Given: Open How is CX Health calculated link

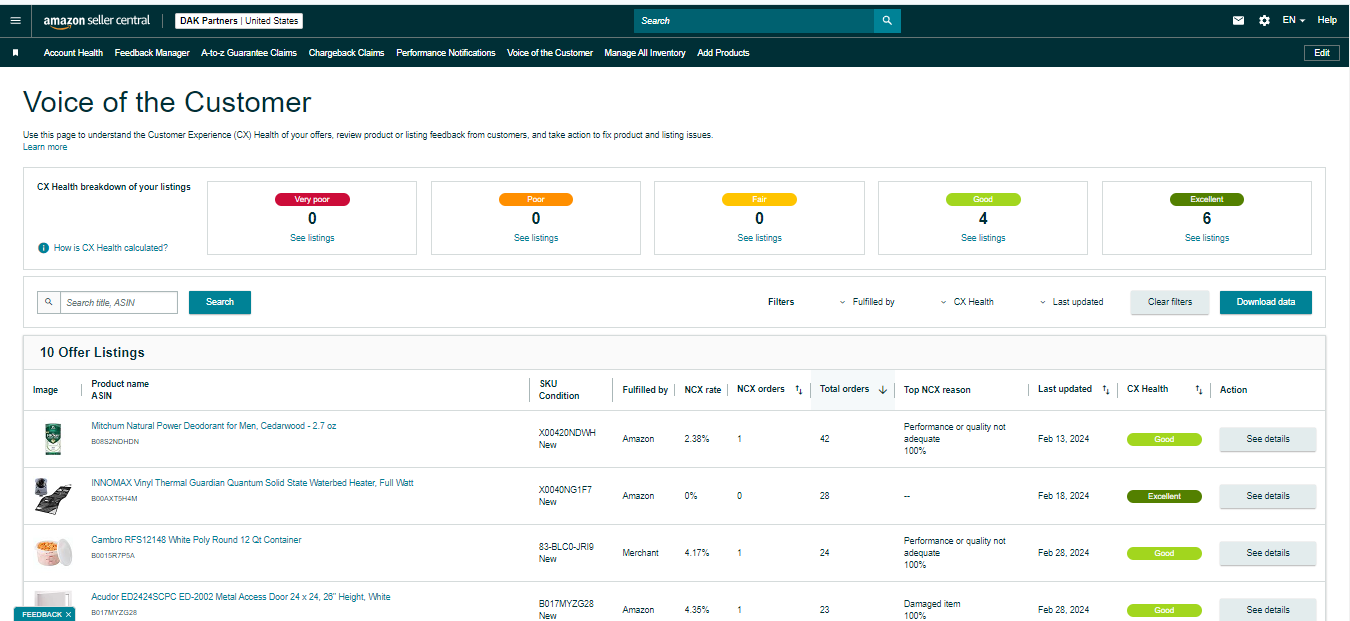Looking at the screenshot, I should point(111,247).
